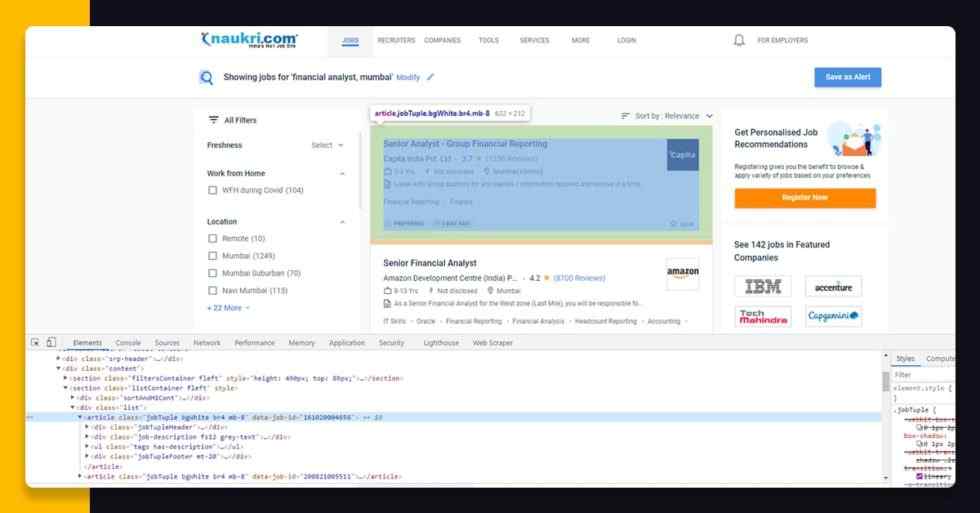Expand the jobTupleHeader div node
Viewport: 980px width, 513px height.
(86, 427)
